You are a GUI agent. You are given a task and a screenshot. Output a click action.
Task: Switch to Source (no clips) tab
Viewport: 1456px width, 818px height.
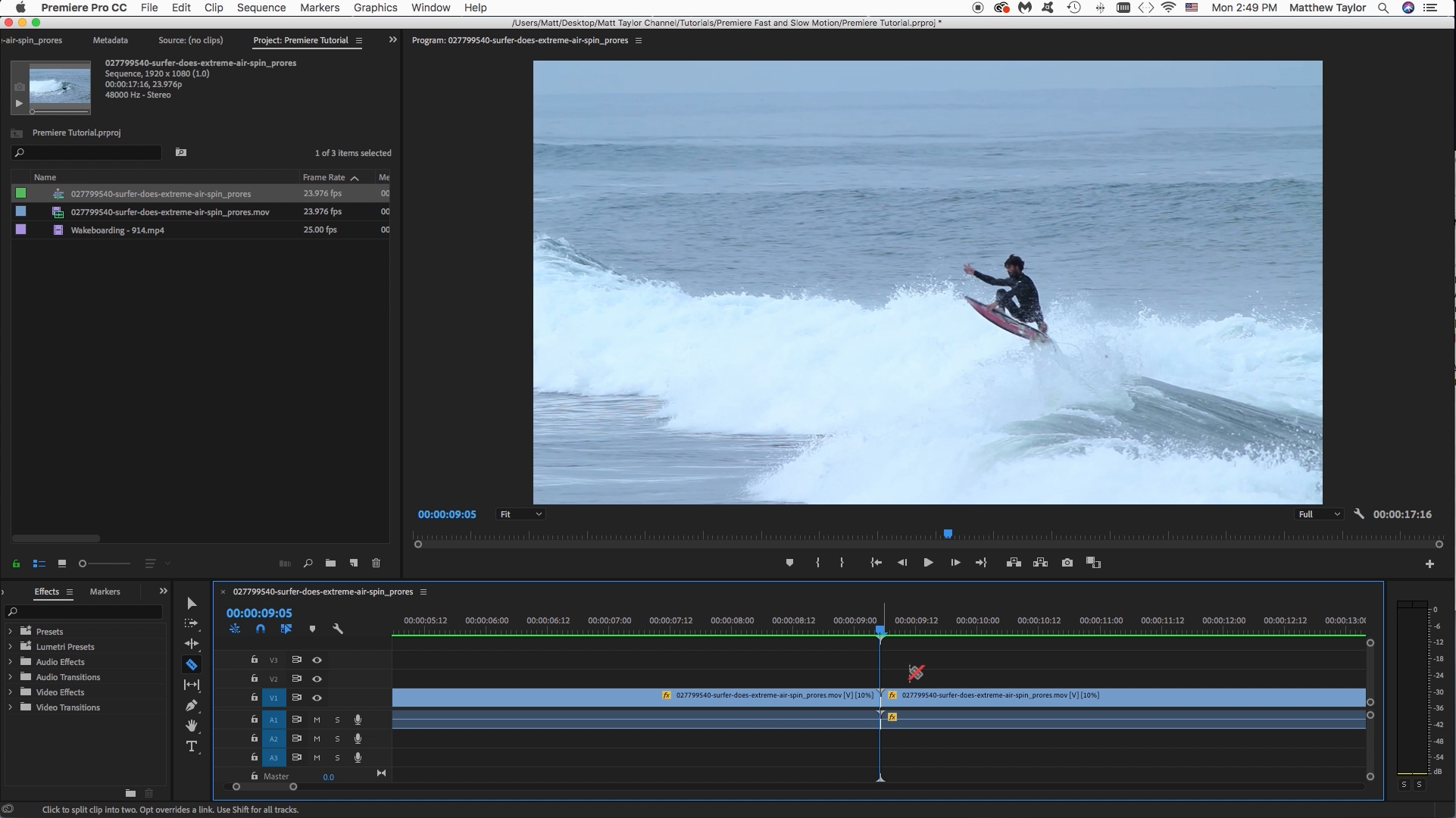pyautogui.click(x=190, y=40)
